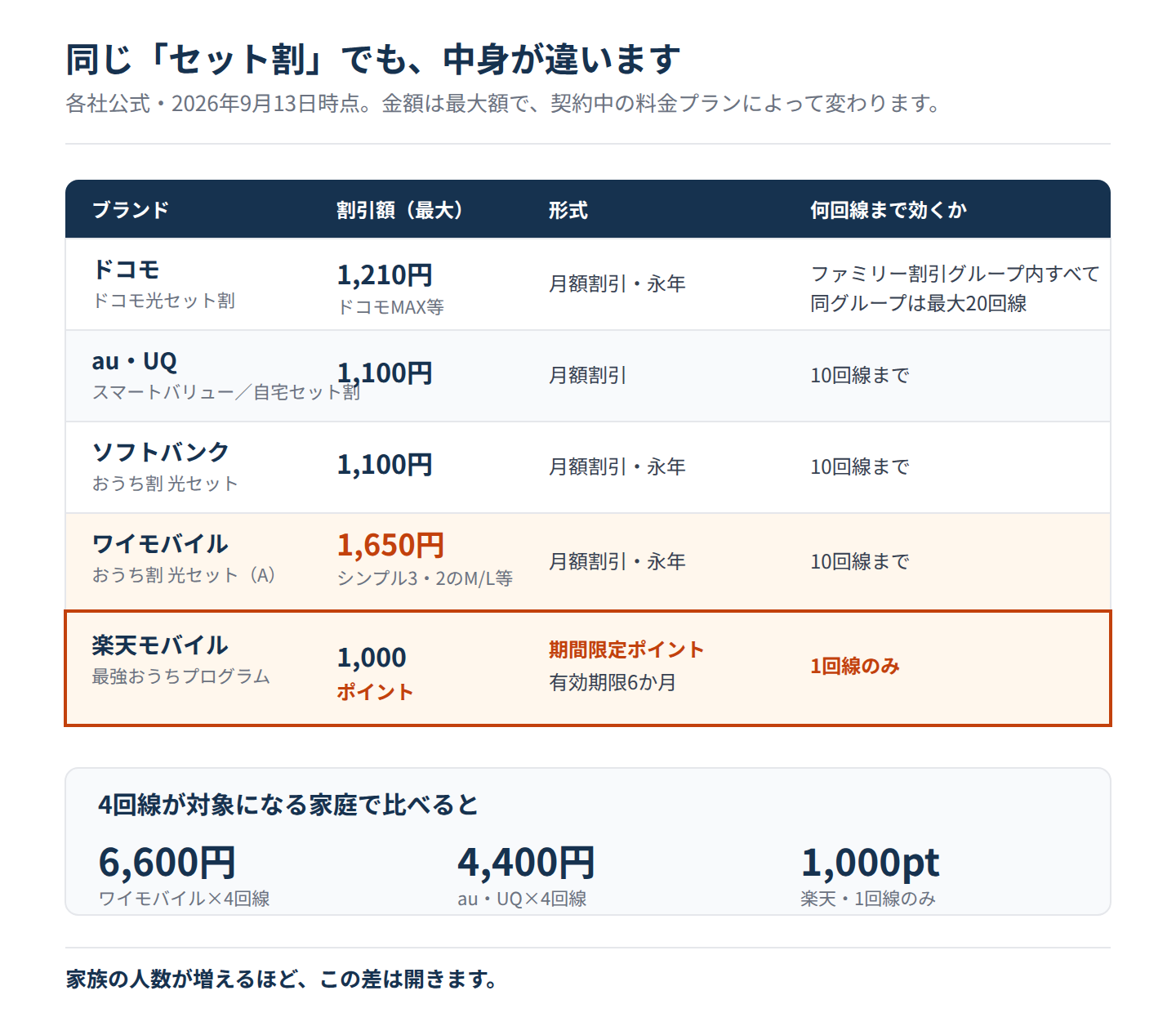
Task: Click the 割引額（最大） column header
Action: click(400, 210)
